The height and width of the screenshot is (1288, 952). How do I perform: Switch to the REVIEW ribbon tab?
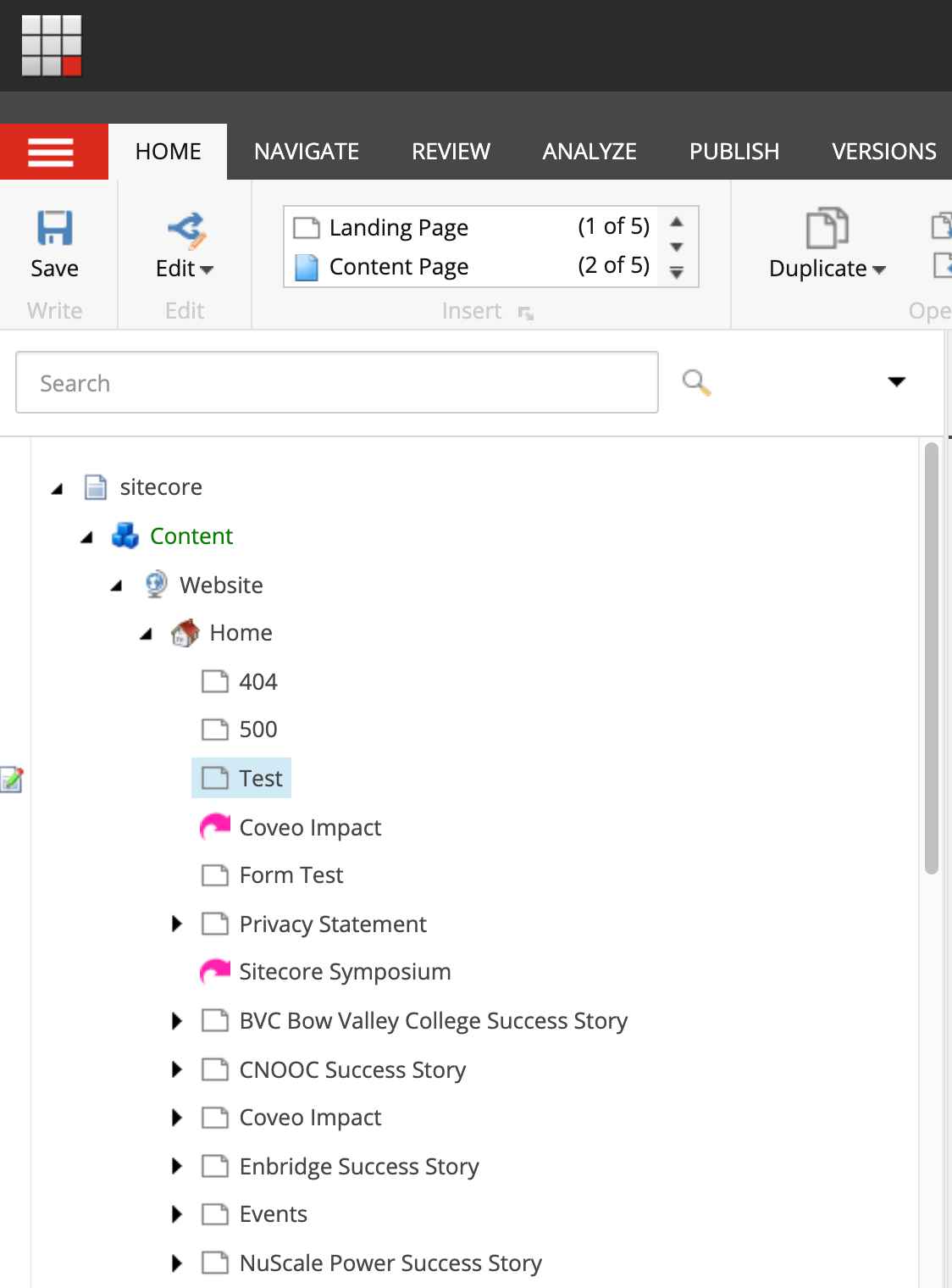click(x=451, y=152)
